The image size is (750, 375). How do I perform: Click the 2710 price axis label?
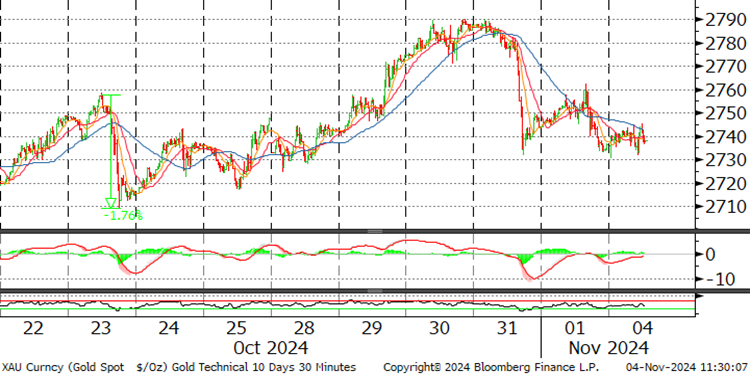[726, 207]
